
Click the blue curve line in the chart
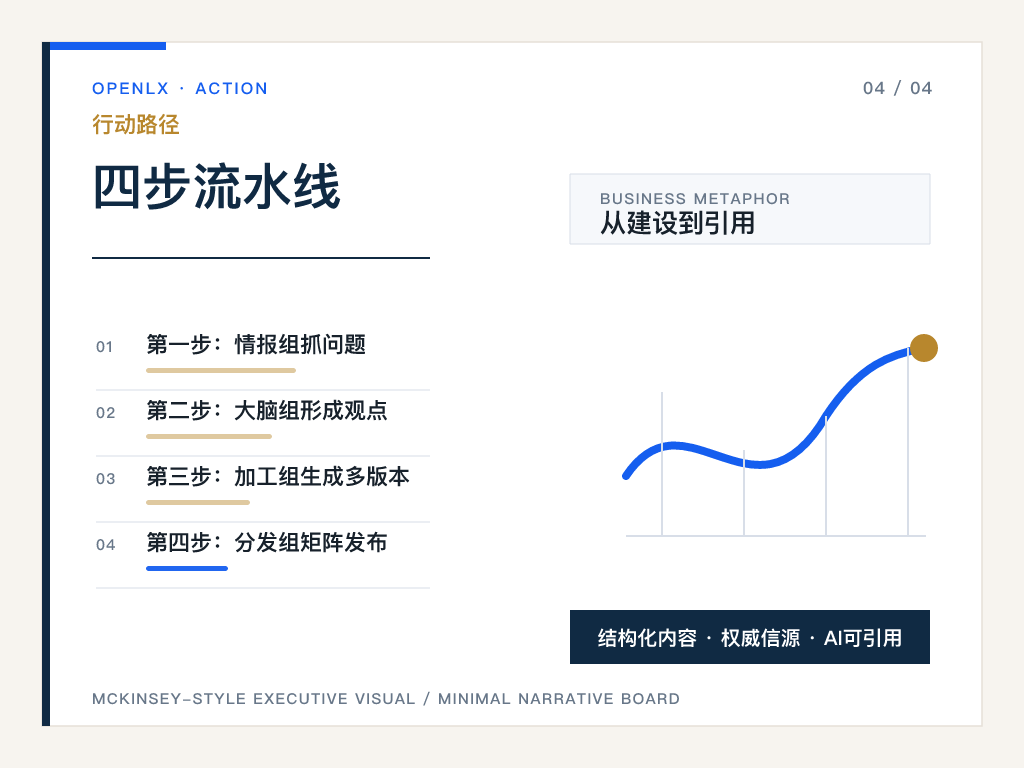tap(761, 464)
